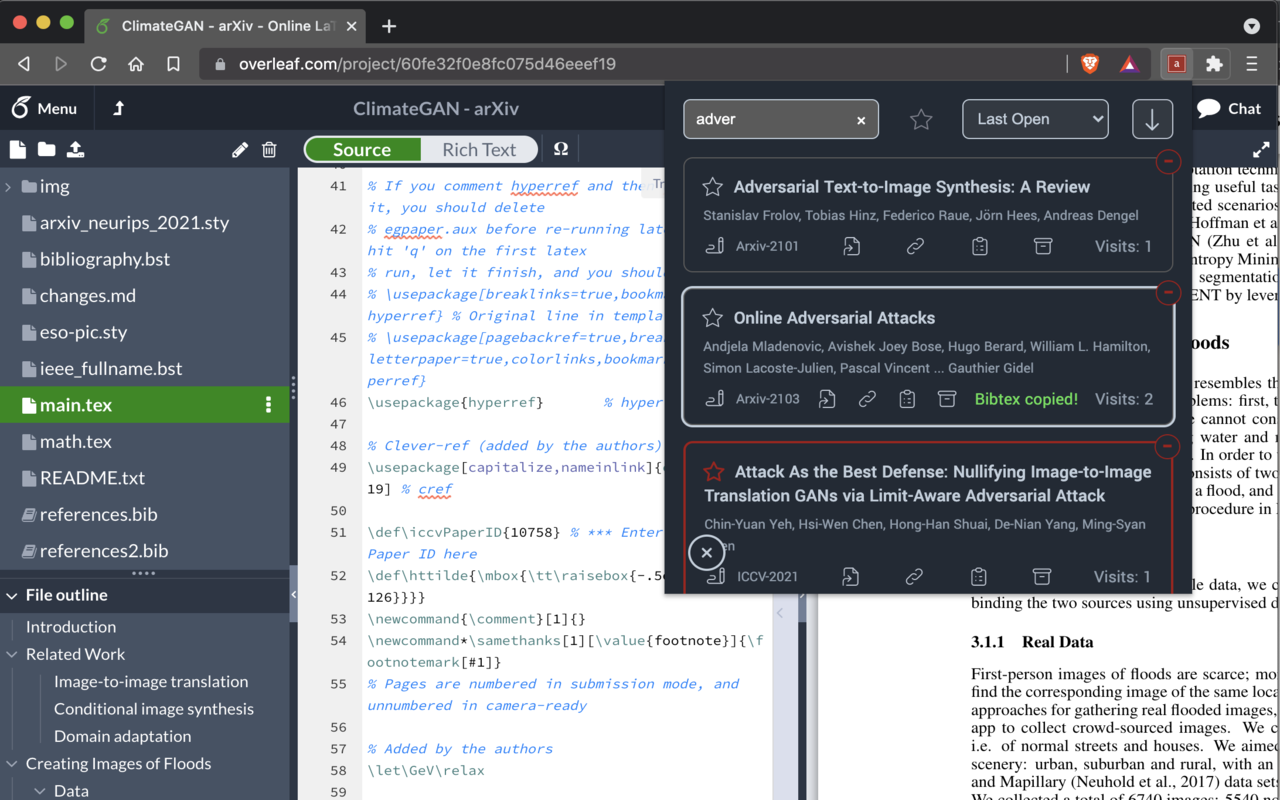Collapse Related Work outline section
Screen dimensions: 1280x800
coord(12,655)
